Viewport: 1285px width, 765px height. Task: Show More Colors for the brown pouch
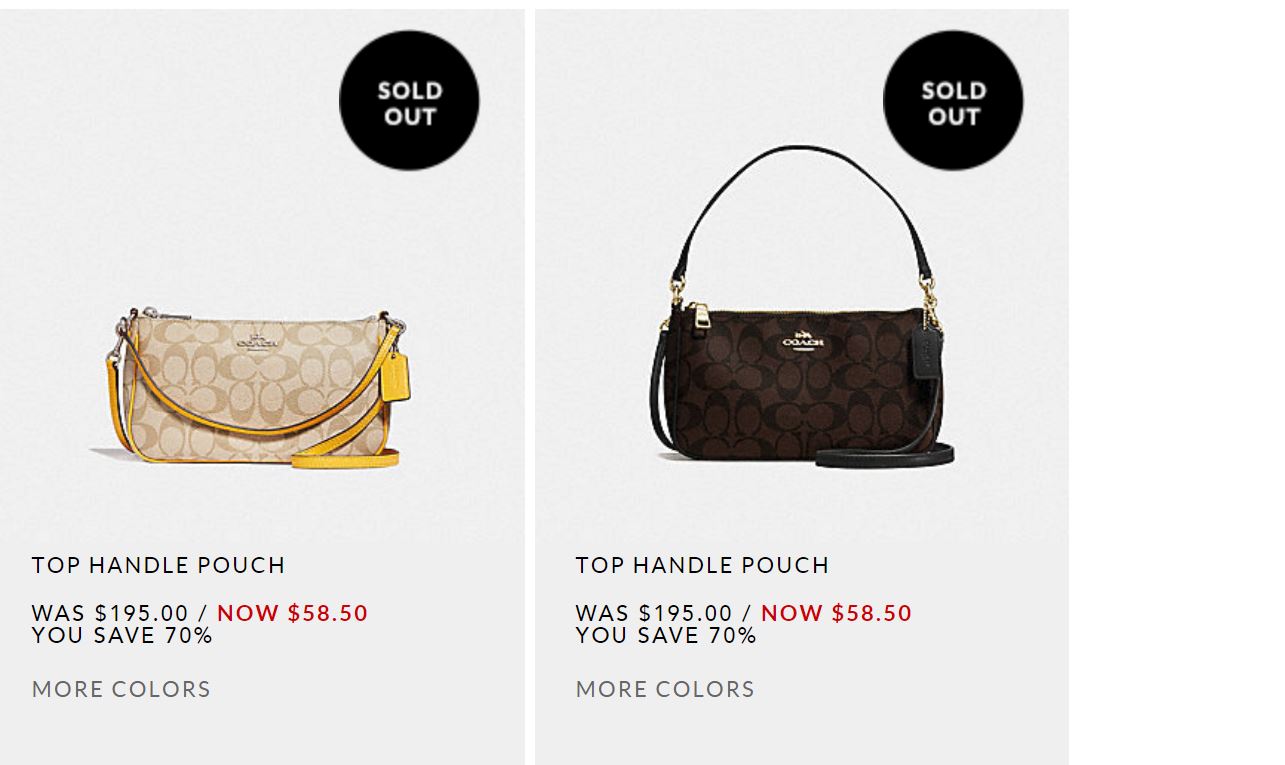tap(665, 689)
